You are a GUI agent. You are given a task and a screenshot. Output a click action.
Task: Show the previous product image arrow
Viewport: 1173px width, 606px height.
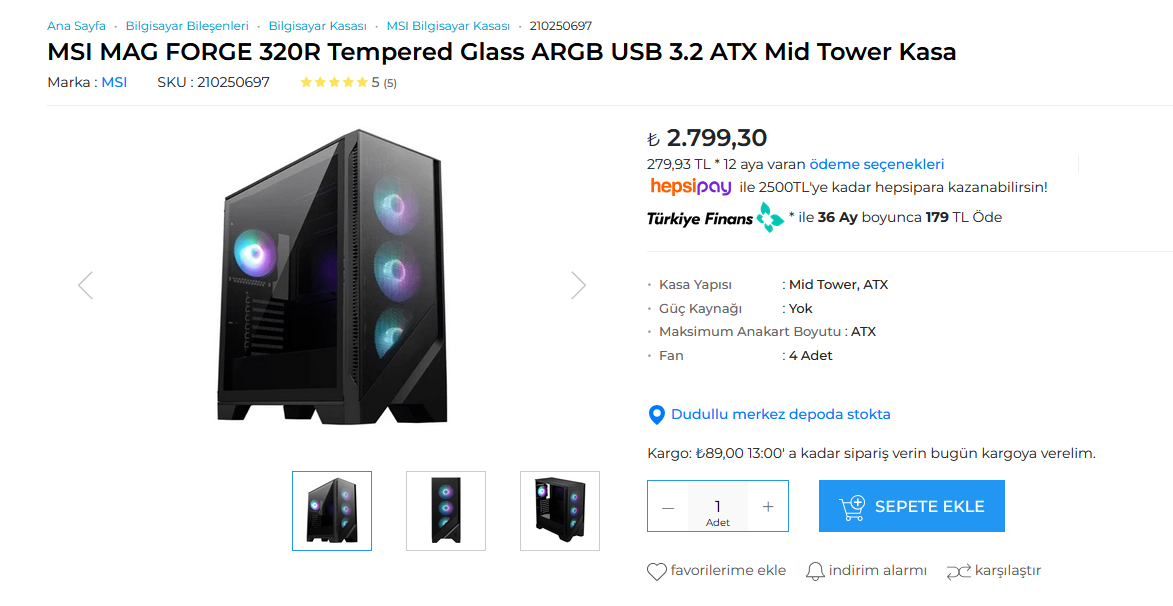85,286
